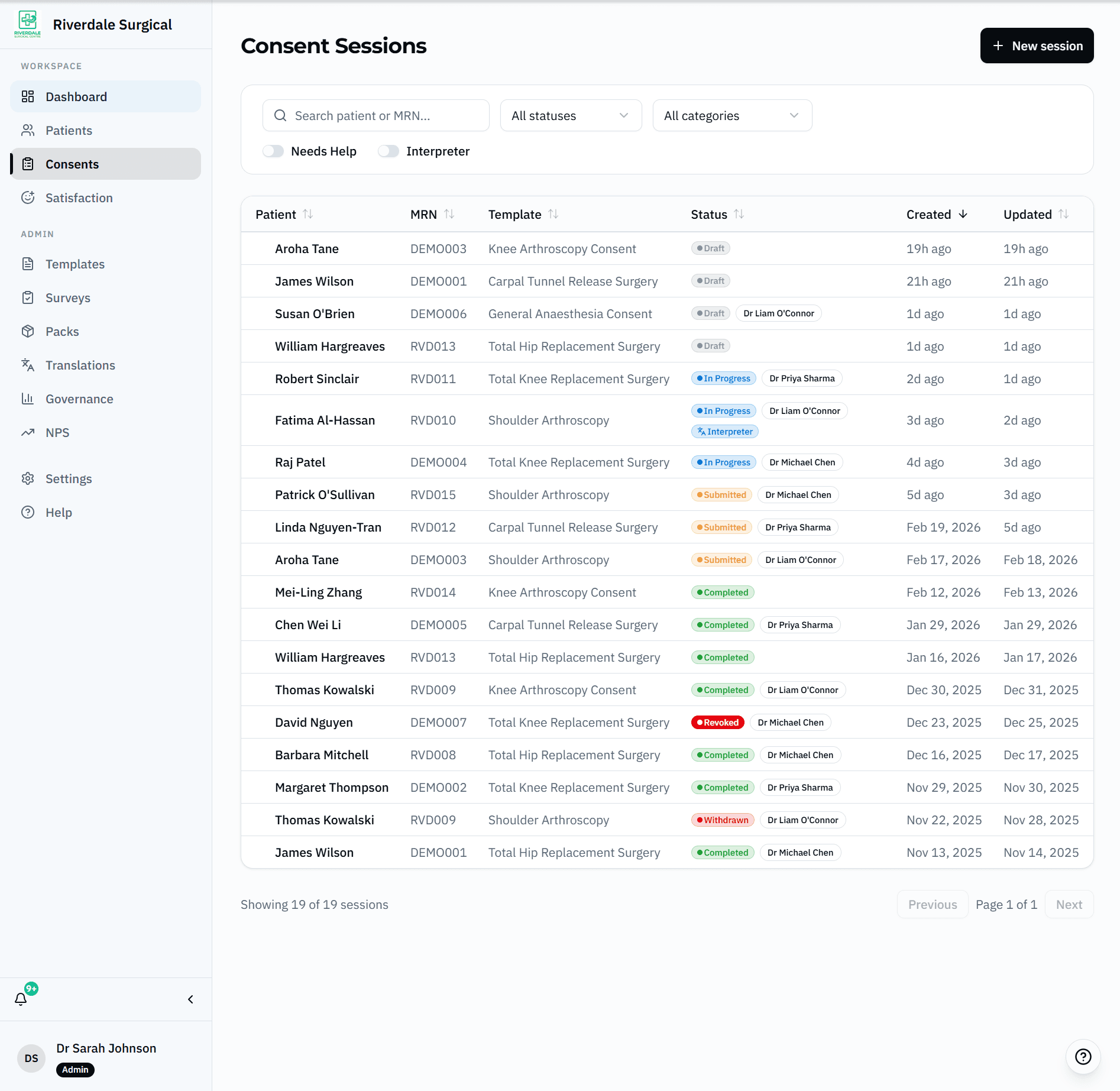Collapse the sidebar with the chevron

(x=190, y=999)
